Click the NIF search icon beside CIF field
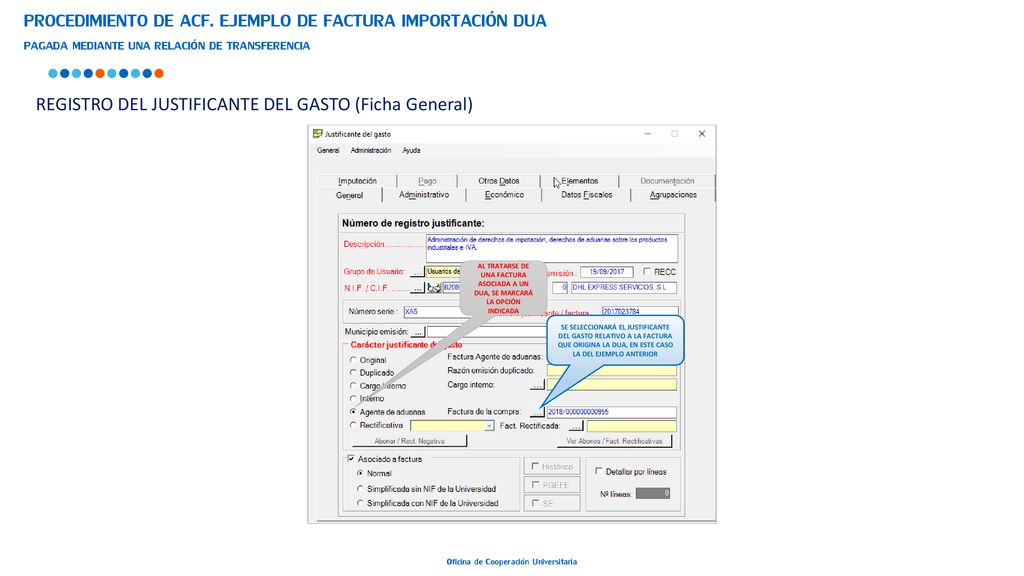 (x=434, y=287)
